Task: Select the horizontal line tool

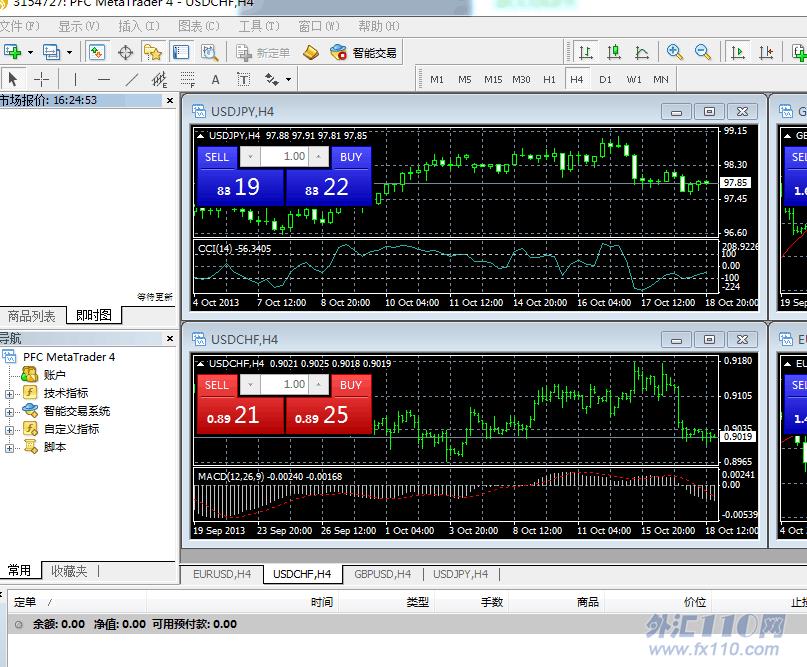Action: 104,79
